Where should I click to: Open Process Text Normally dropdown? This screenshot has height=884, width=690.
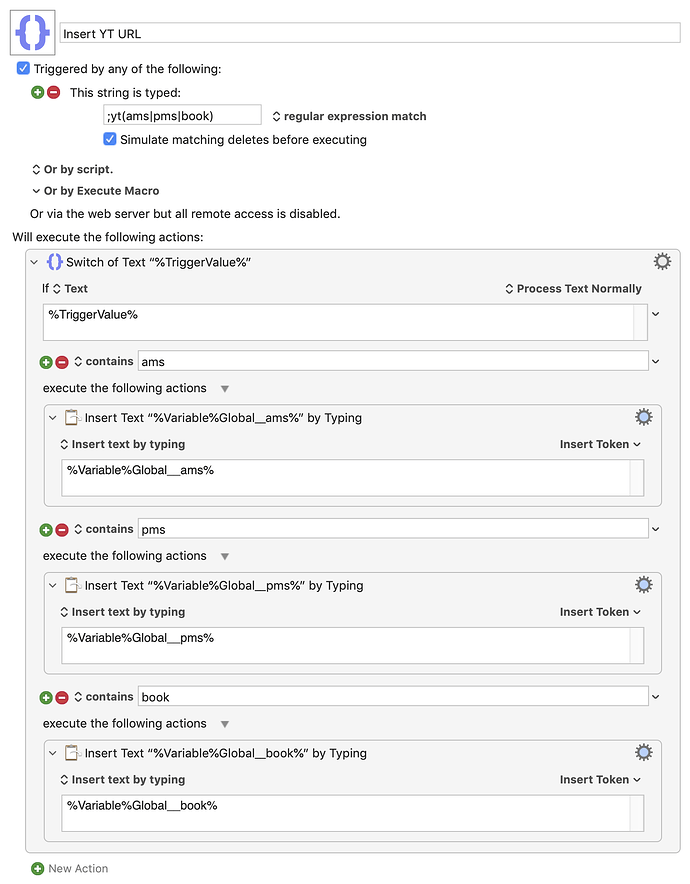[573, 289]
